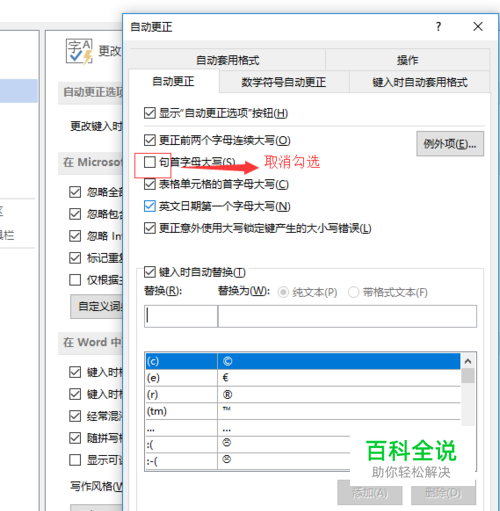The image size is (500, 511).
Task: Switch to the 自动套用格式 tab
Action: tap(227, 60)
